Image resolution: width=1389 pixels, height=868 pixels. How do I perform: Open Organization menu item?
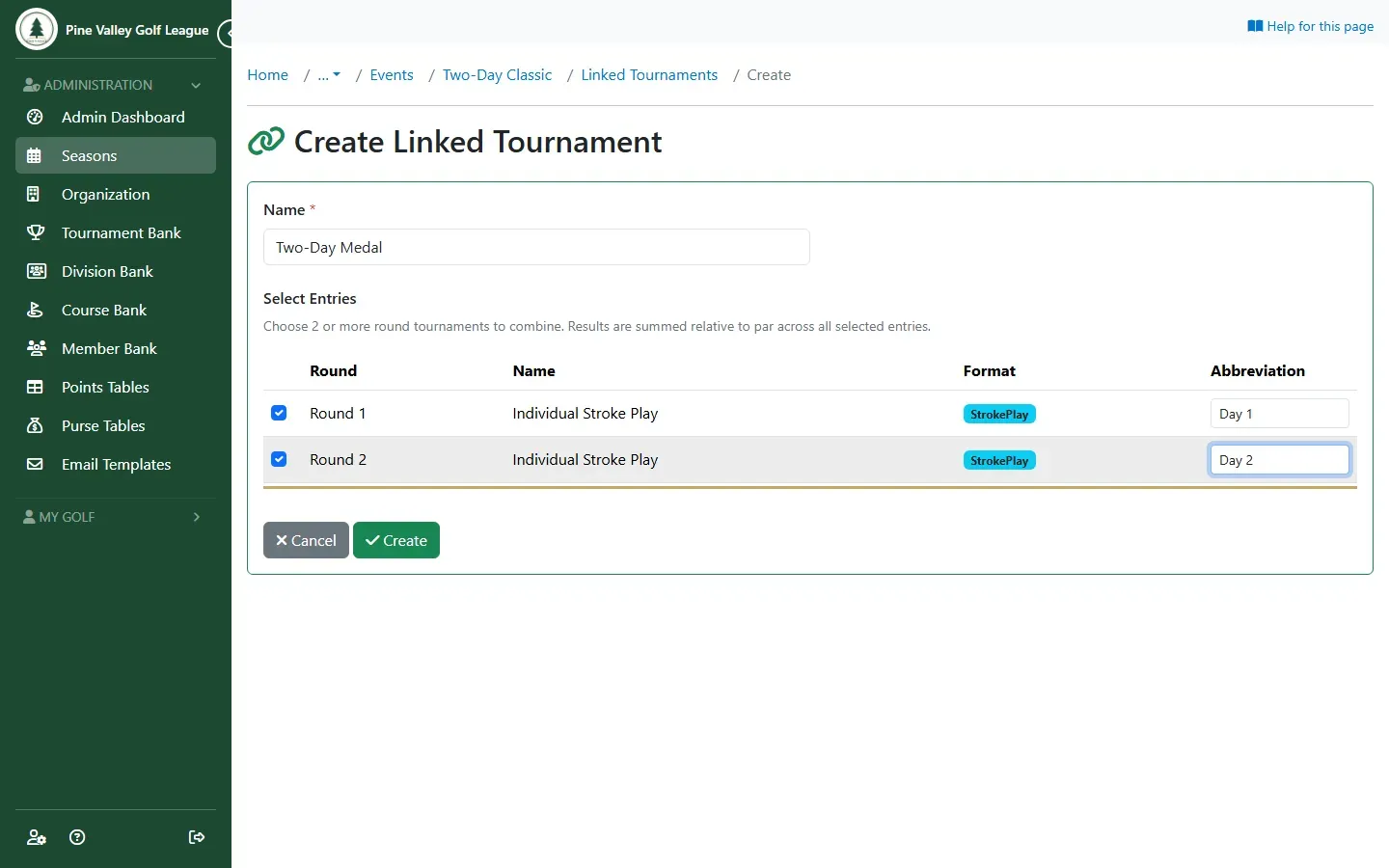click(x=116, y=194)
